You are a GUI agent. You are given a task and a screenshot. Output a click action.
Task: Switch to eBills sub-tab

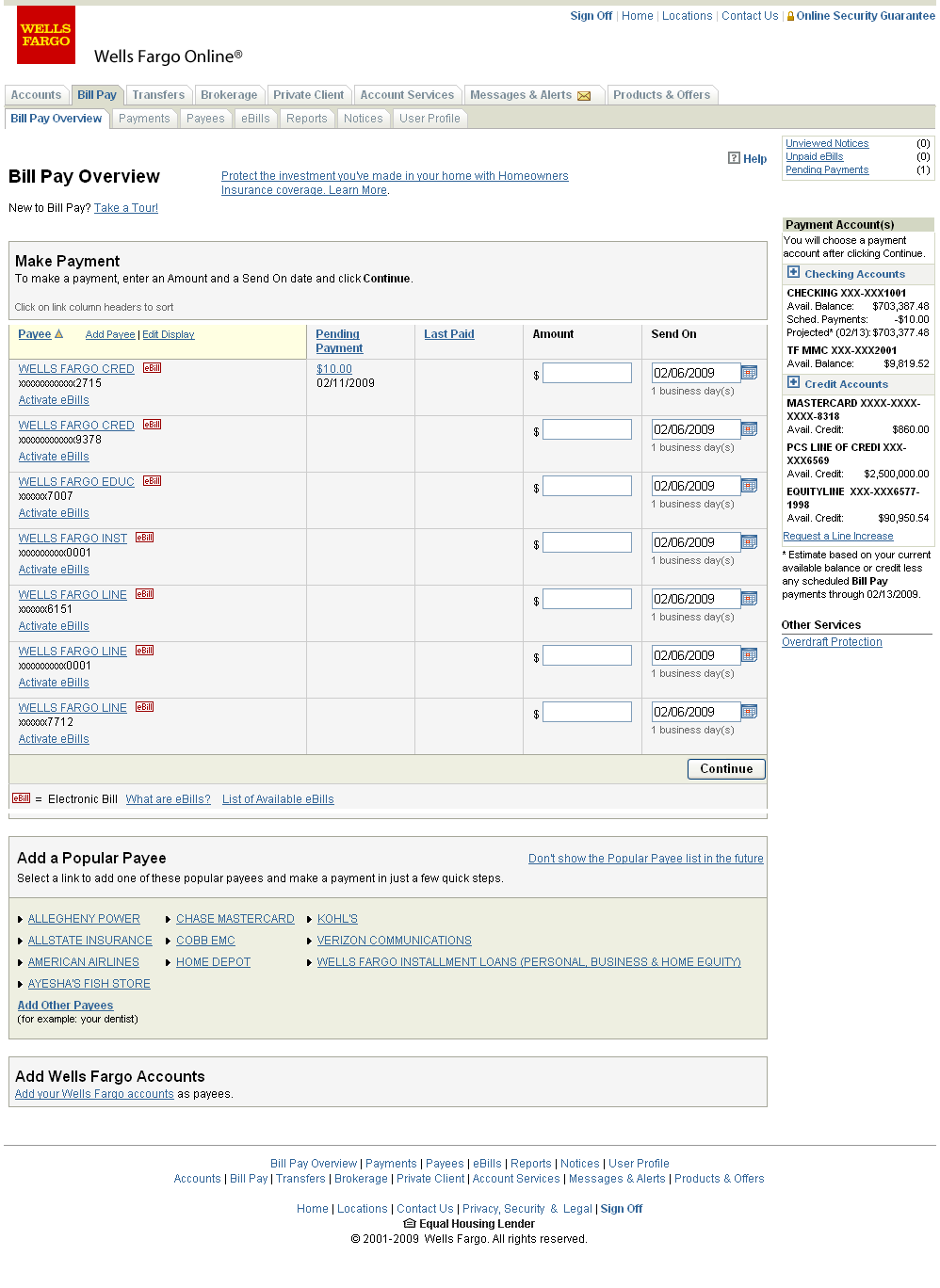pos(255,119)
